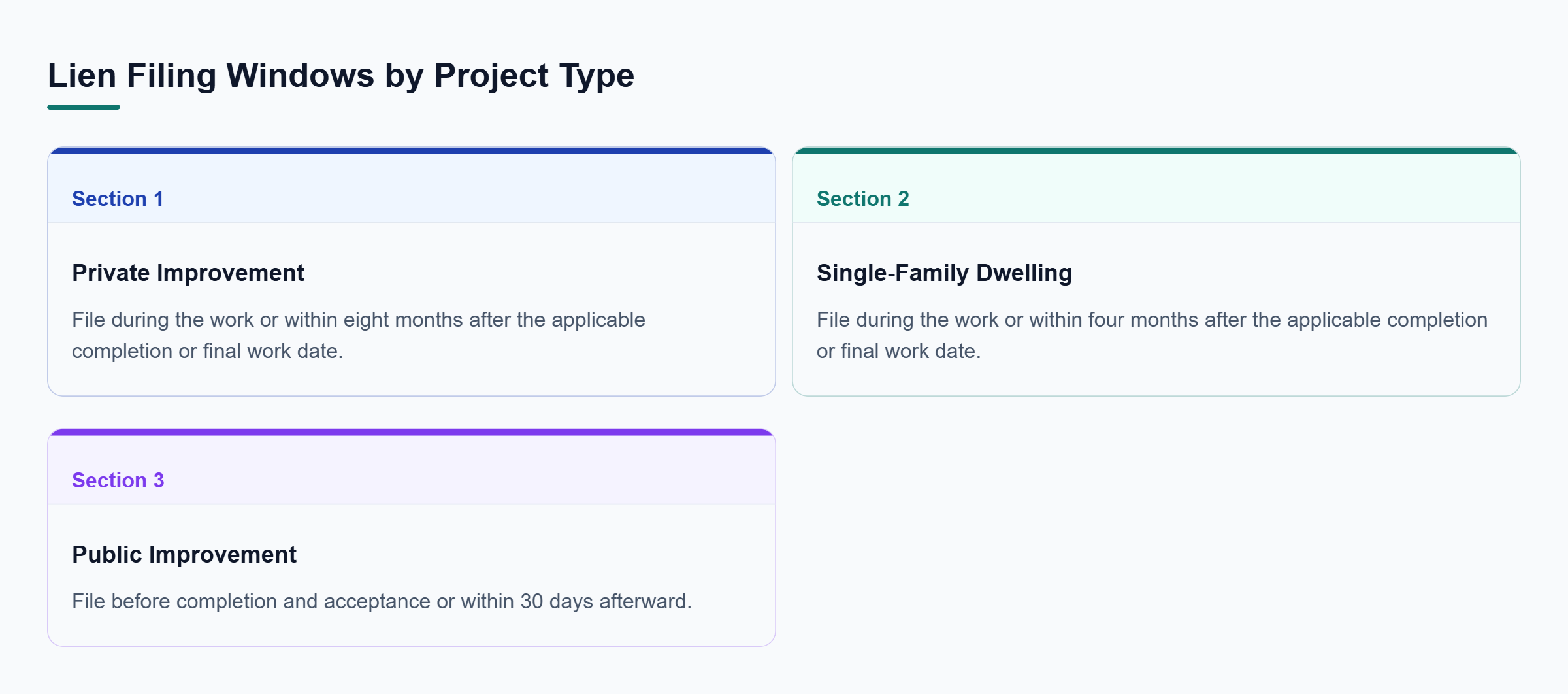Open the Private Improvement heading

(188, 273)
